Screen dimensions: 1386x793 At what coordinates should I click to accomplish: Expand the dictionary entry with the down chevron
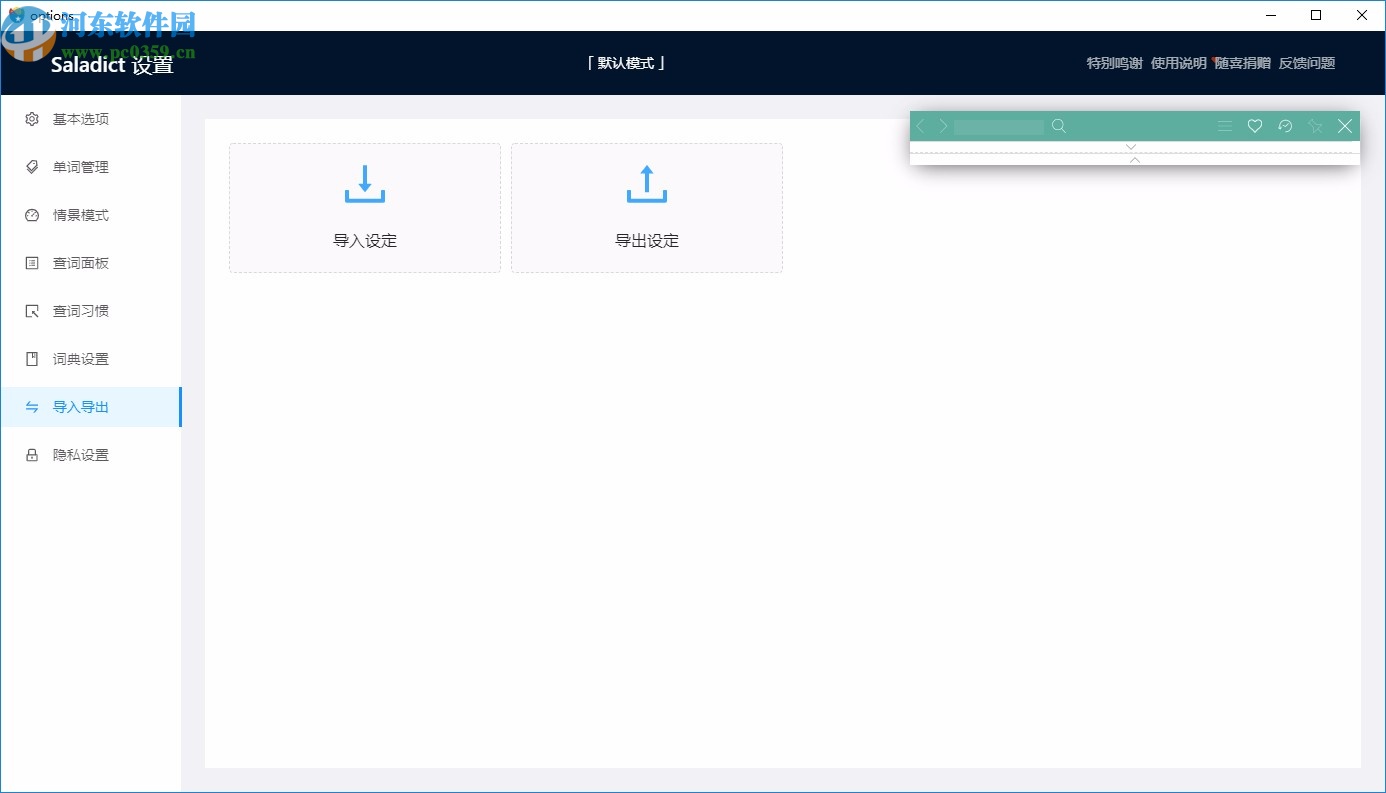1131,146
